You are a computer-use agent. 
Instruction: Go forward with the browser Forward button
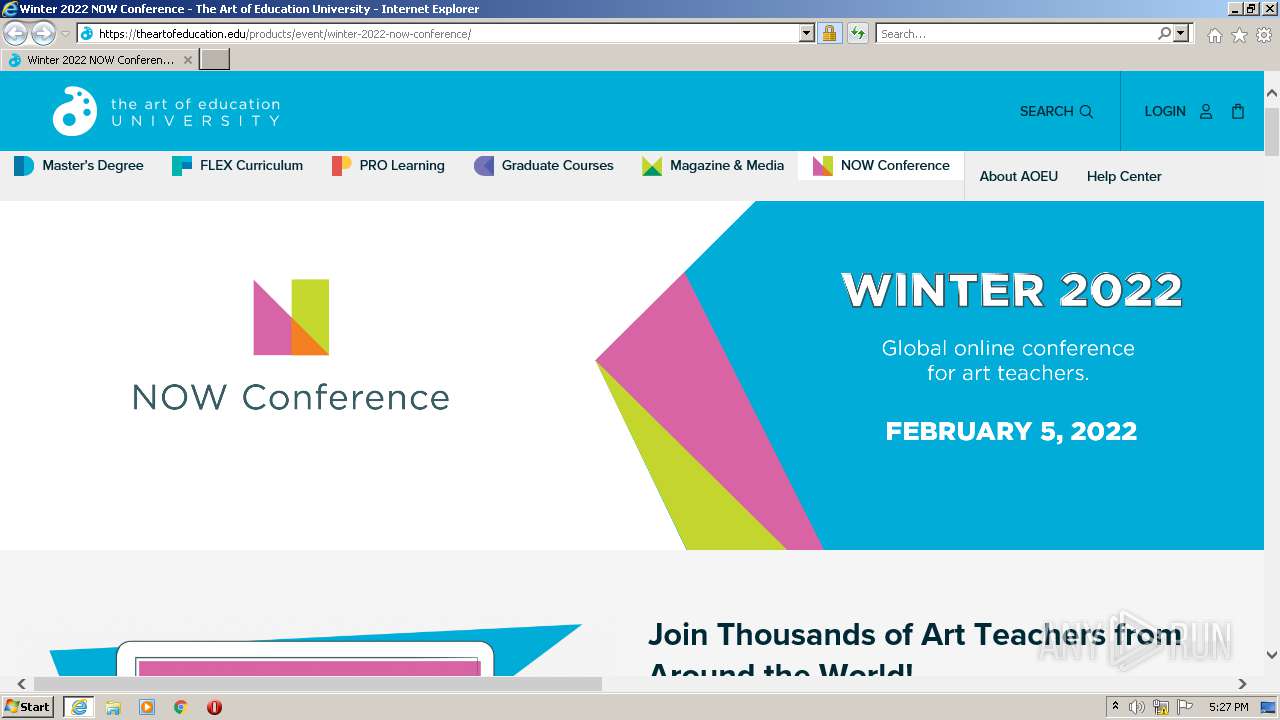43,34
